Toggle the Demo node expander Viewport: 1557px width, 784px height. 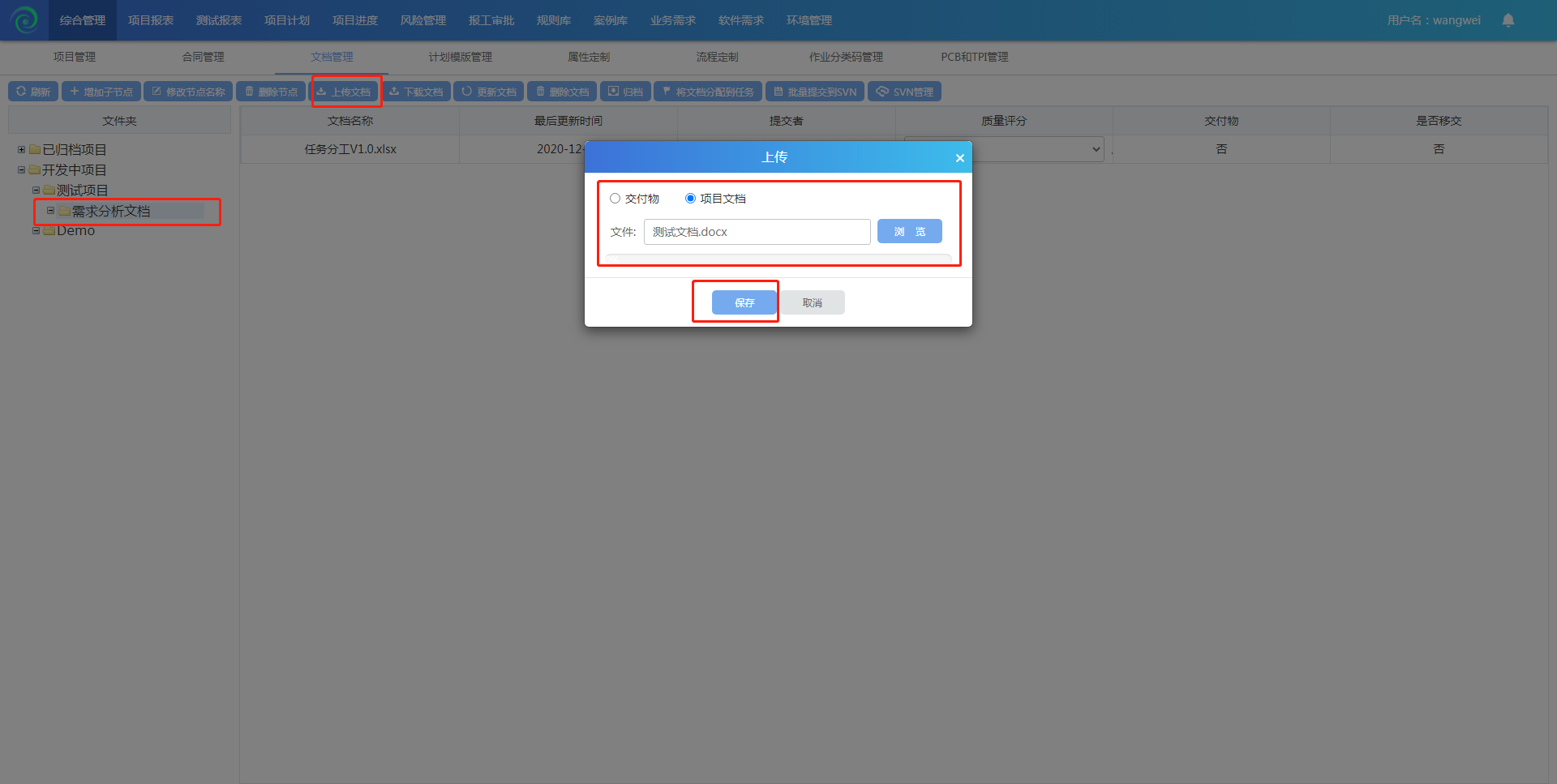36,231
